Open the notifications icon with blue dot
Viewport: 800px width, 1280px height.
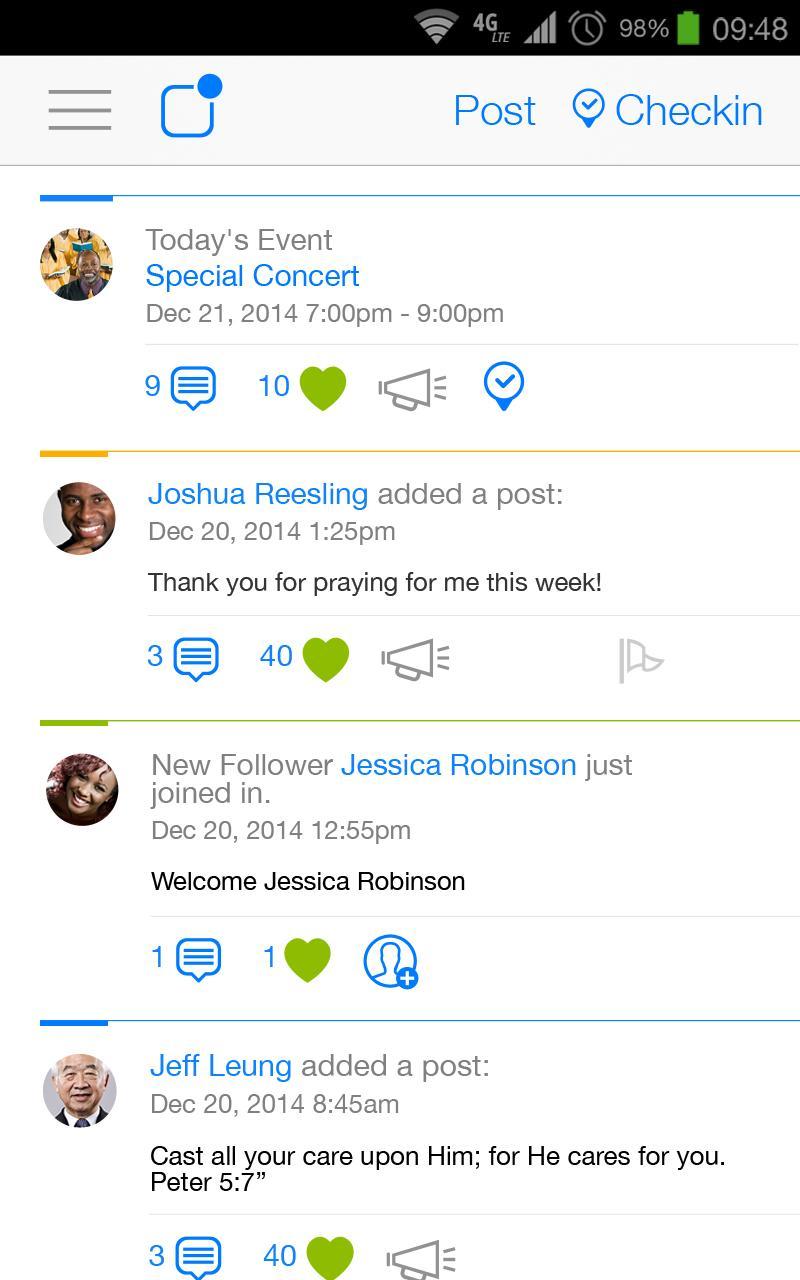tap(189, 108)
